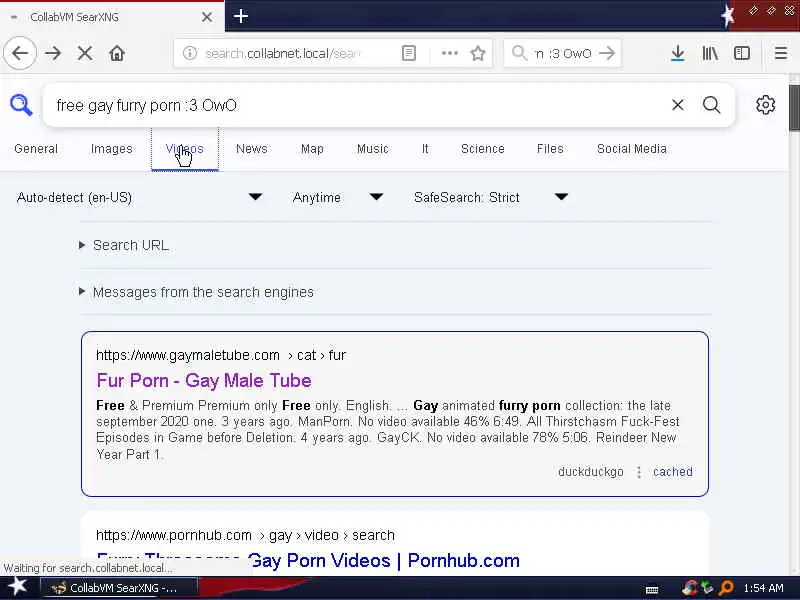800x600 pixels.
Task: Open the keyboard tray icon
Action: (652, 589)
